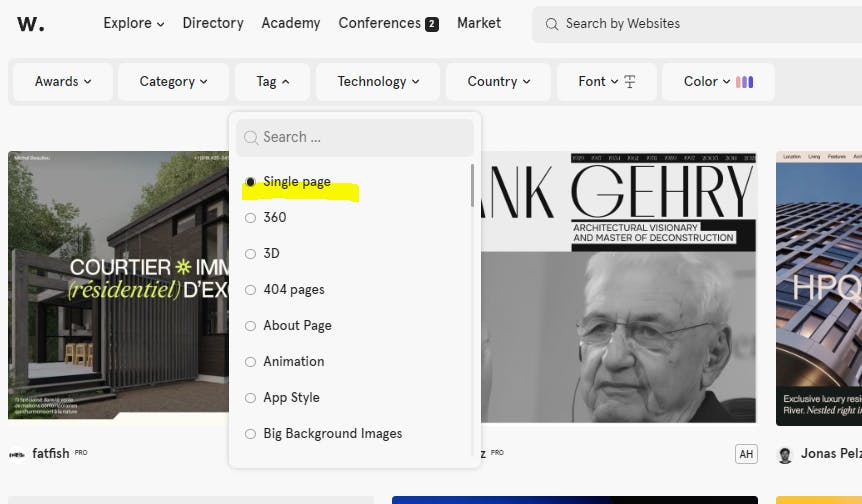Expand the Category filter dropdown
The height and width of the screenshot is (504, 862).
(173, 81)
